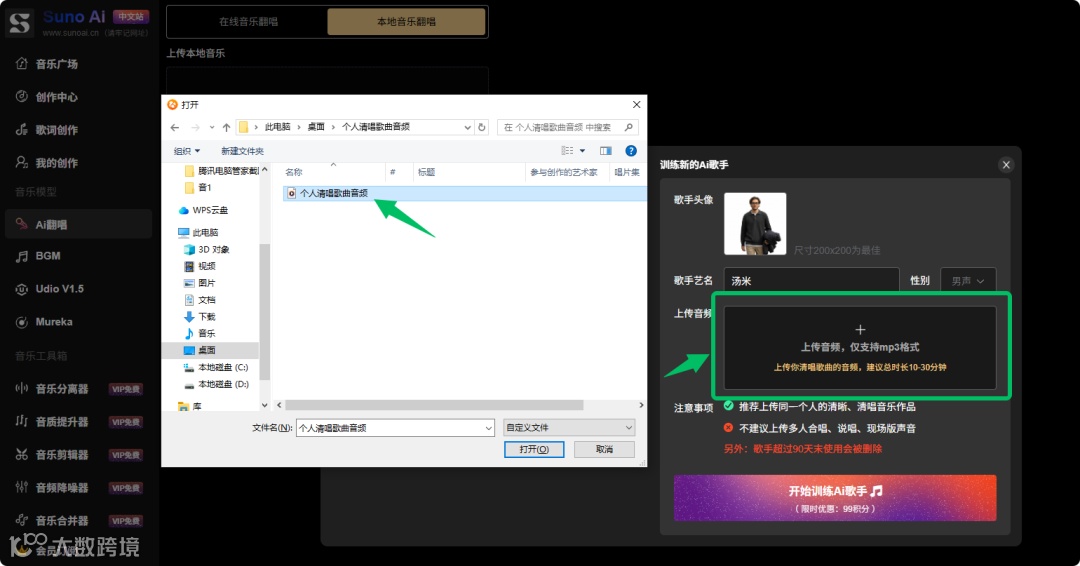
Task: Open the 自定义文件 file type dropdown
Action: point(569,428)
